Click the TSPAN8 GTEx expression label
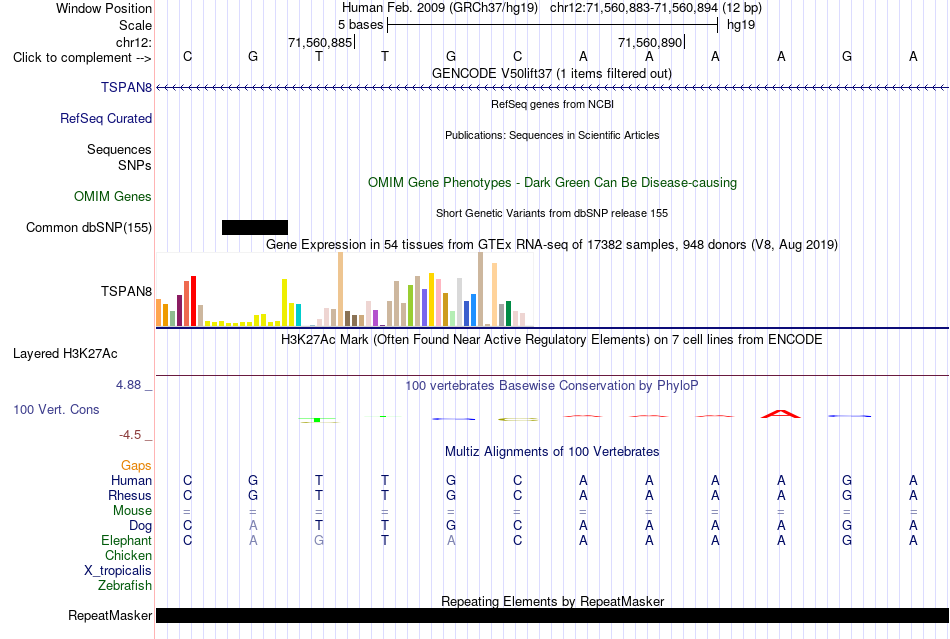 click(x=127, y=291)
